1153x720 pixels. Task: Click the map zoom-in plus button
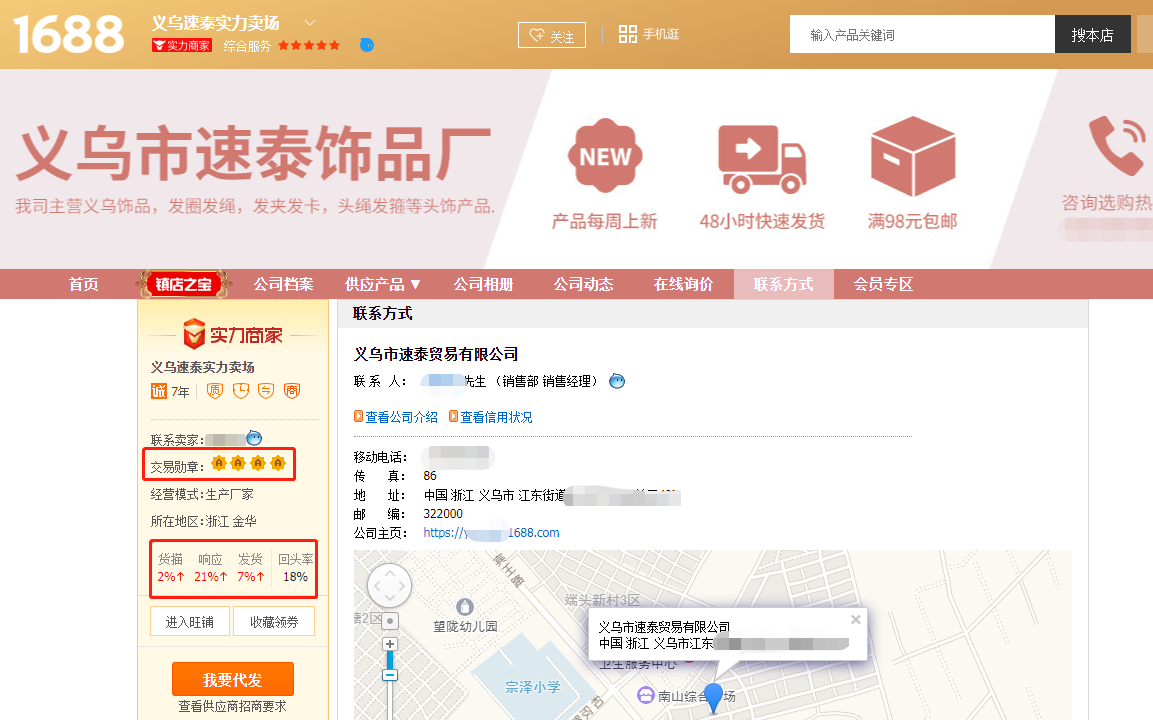click(x=390, y=644)
